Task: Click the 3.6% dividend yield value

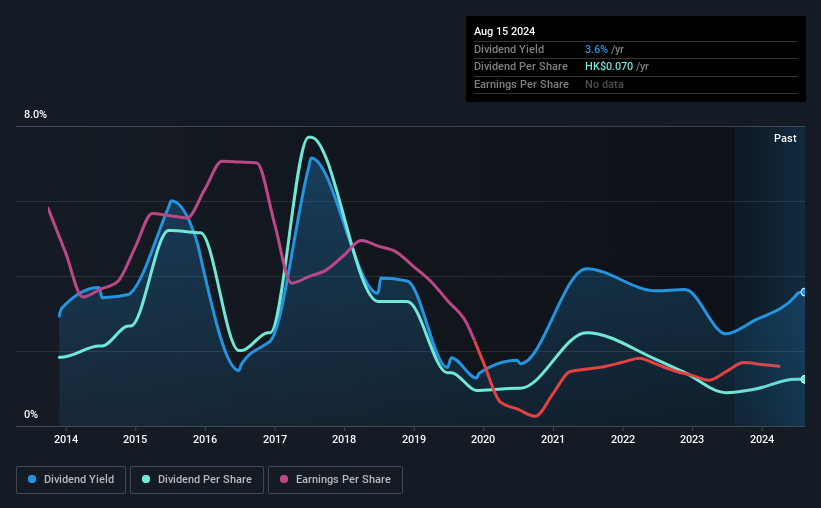Action: 596,49
